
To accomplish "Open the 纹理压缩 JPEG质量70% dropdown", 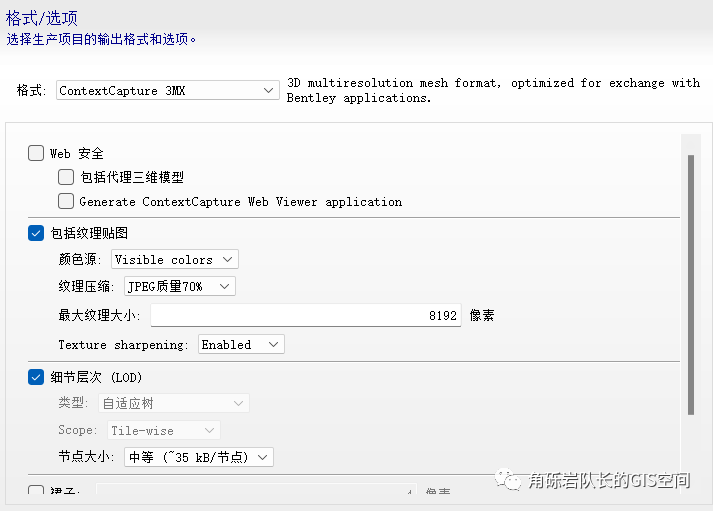I will [179, 287].
